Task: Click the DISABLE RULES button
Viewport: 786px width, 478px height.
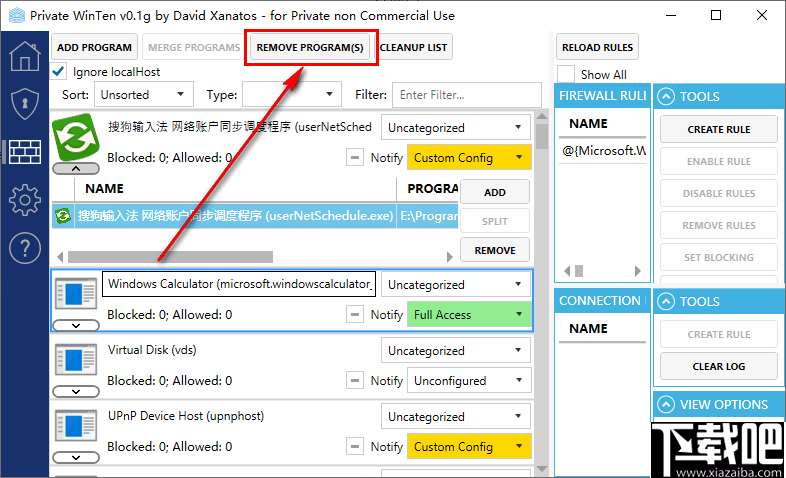Action: click(719, 193)
